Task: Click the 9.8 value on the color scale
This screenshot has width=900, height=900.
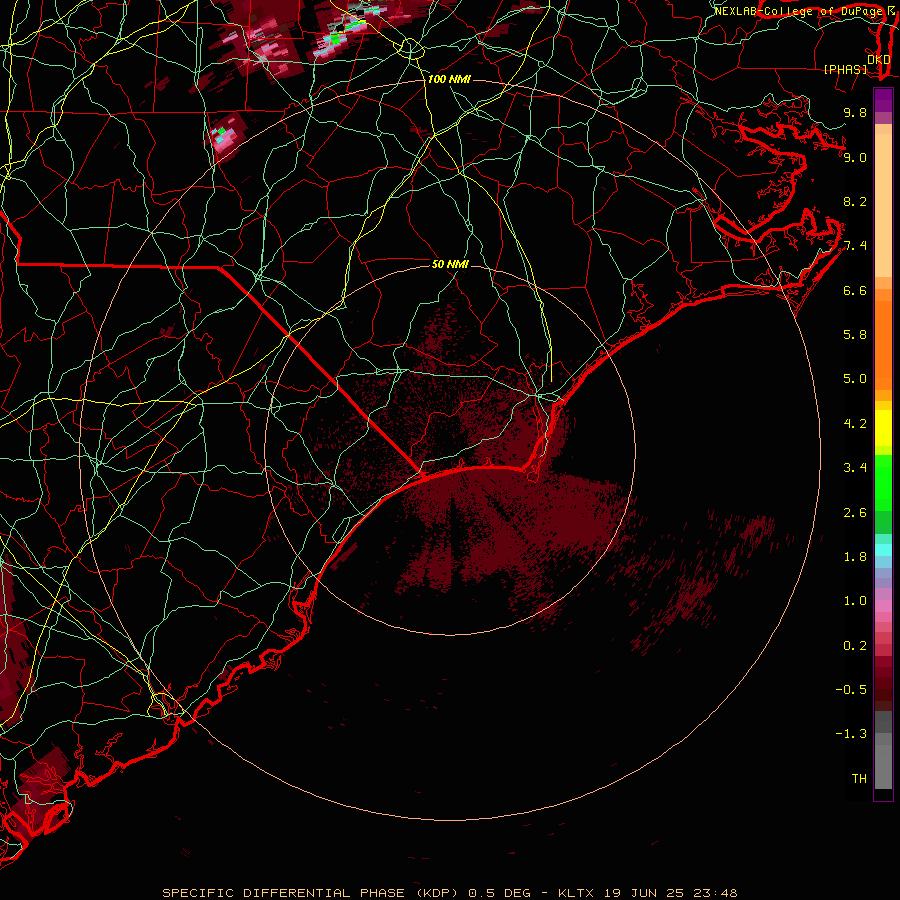Action: 855,112
